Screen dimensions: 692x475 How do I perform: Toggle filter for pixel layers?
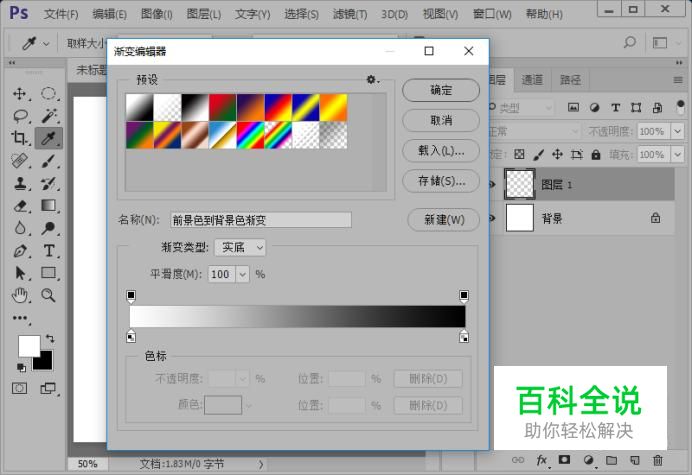(x=573, y=107)
